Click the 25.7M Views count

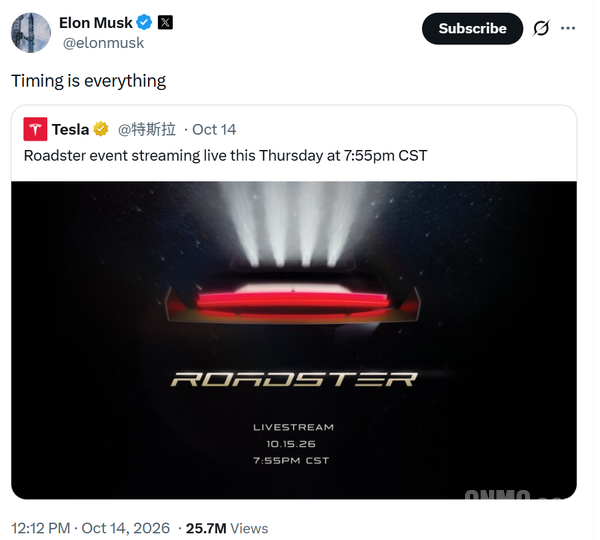click(x=227, y=529)
